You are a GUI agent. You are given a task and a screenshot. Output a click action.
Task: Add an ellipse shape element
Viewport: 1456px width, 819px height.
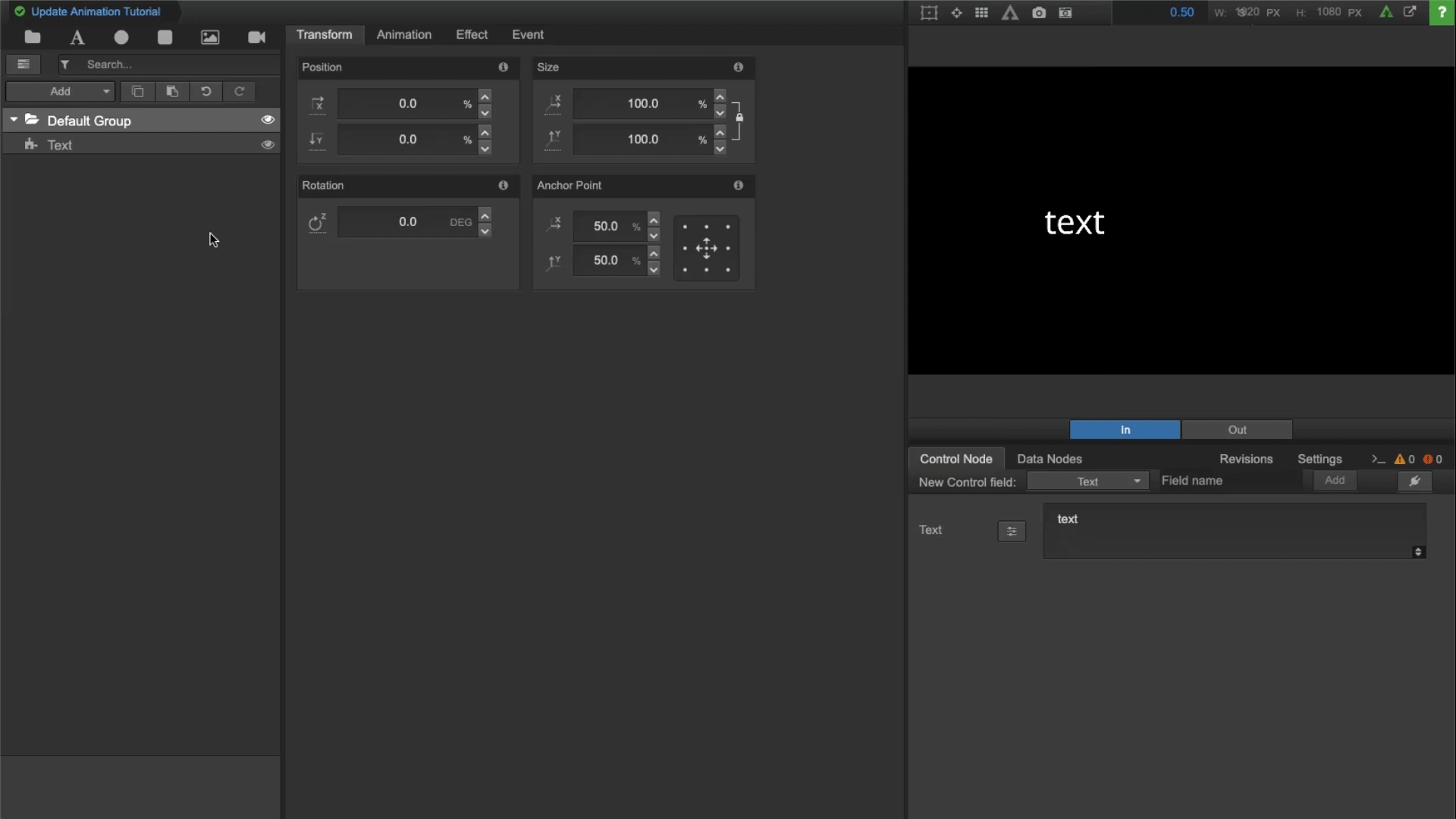(x=121, y=37)
